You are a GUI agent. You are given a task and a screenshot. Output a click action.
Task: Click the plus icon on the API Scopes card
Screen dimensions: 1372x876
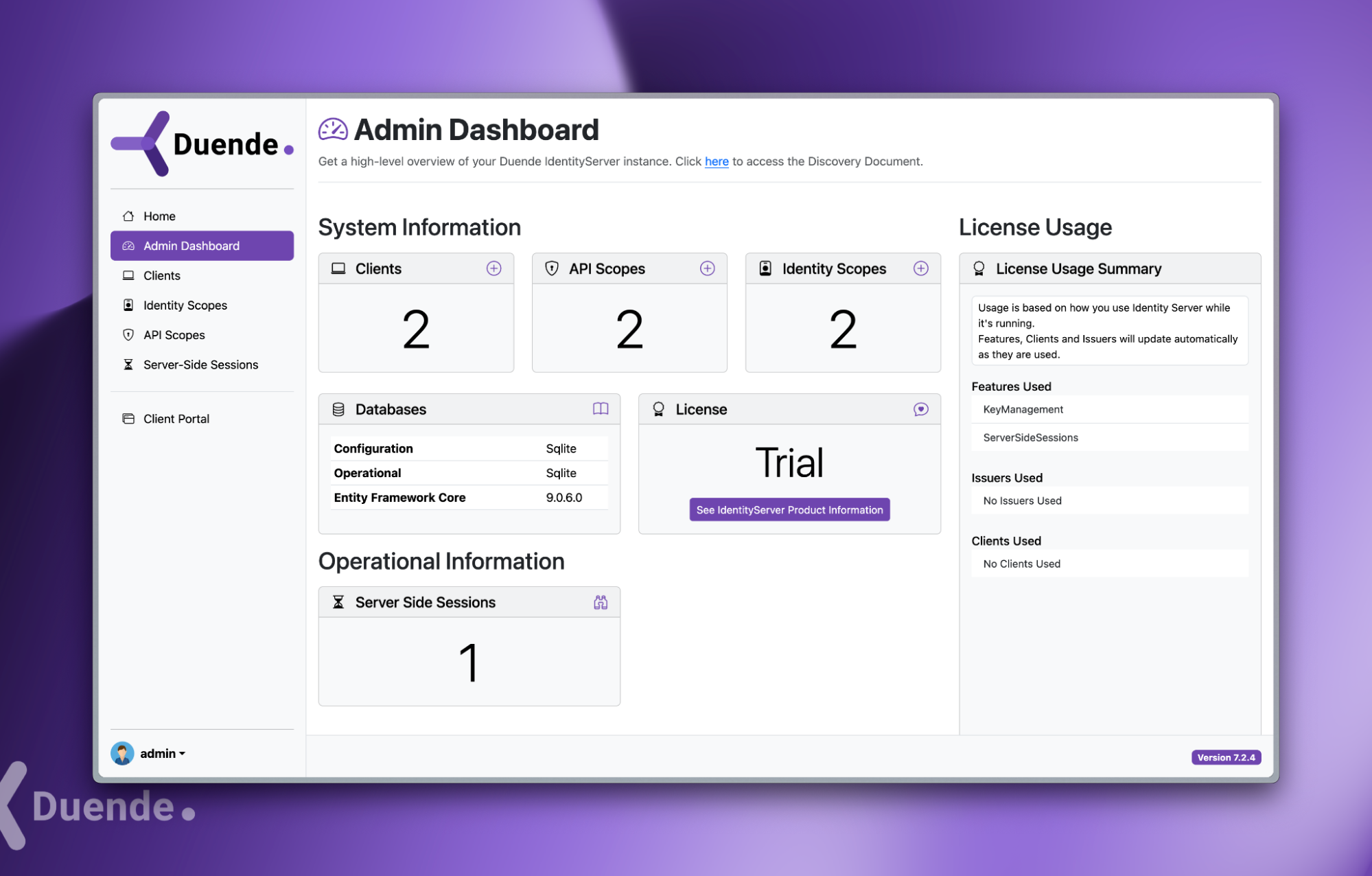click(708, 268)
